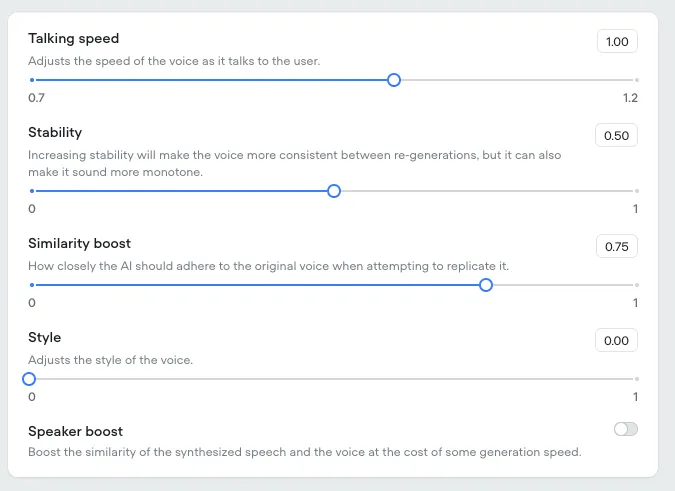Click the Style slider handle

pos(29,379)
